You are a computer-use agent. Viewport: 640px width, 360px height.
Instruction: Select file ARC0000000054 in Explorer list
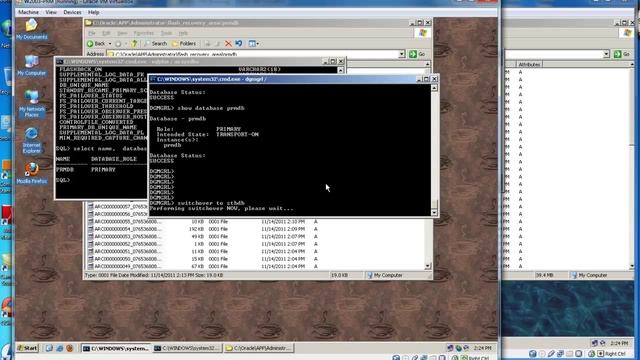[128, 229]
